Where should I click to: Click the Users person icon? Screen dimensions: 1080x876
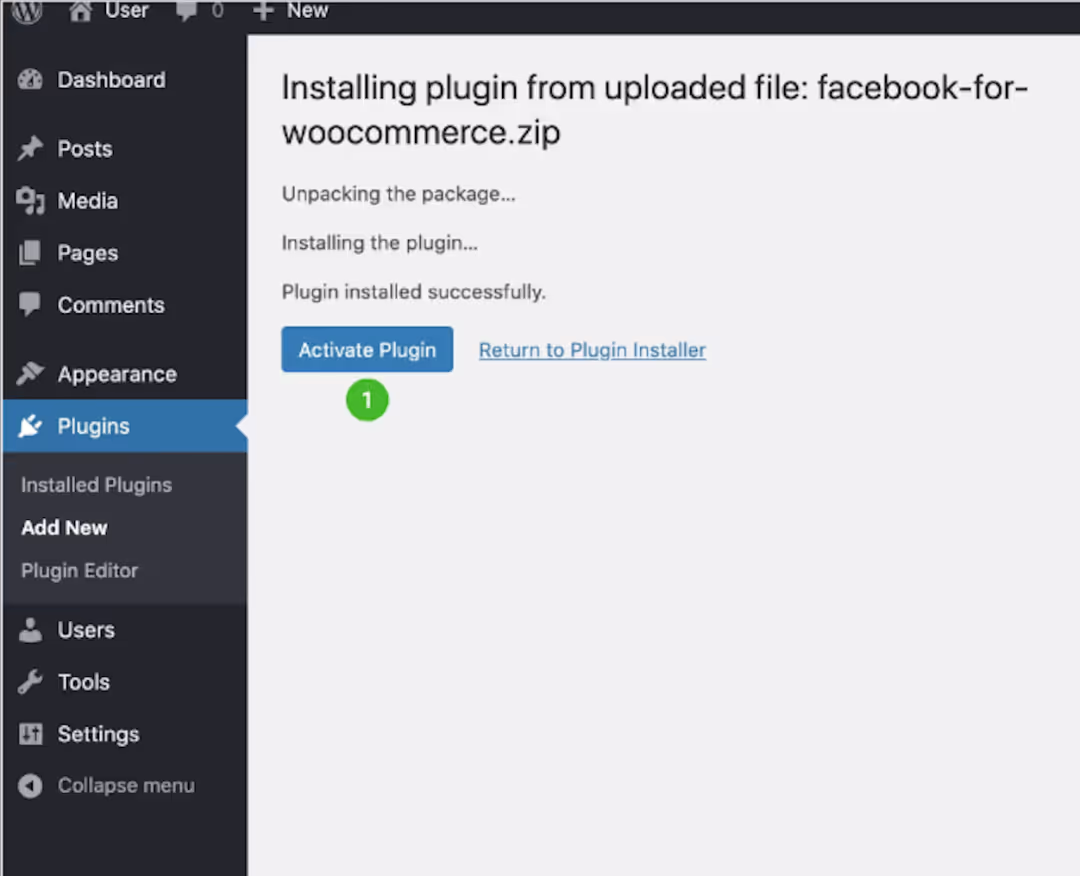(x=30, y=630)
